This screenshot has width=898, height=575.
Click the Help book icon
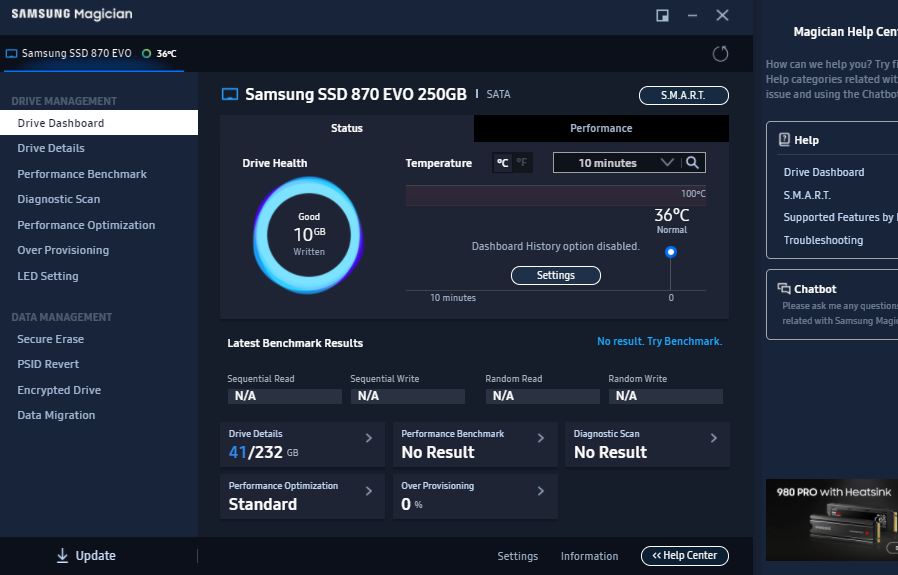[784, 140]
